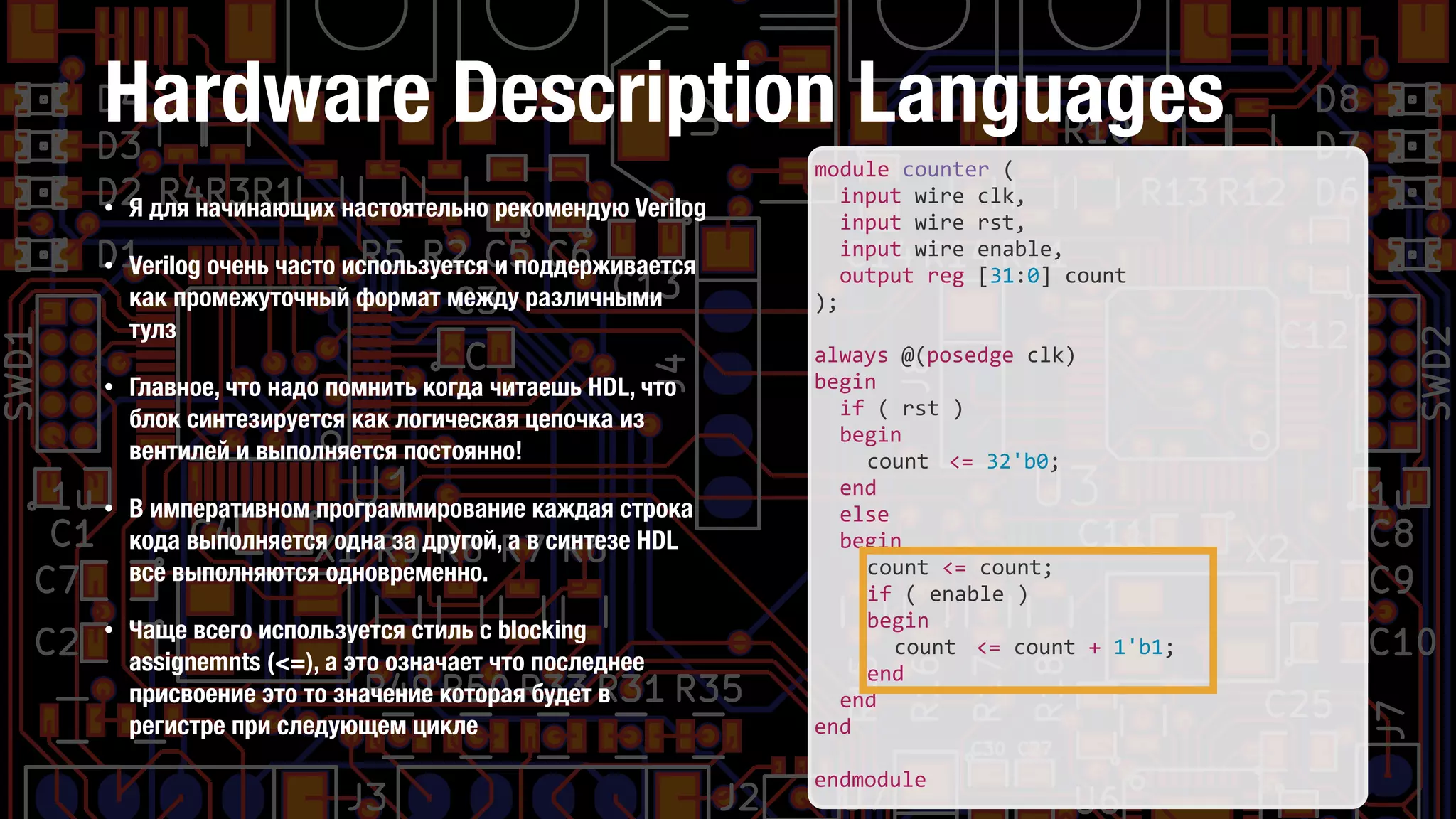The width and height of the screenshot is (1456, 819).
Task: Click the code line 'module counter ('
Action: [x=914, y=170]
